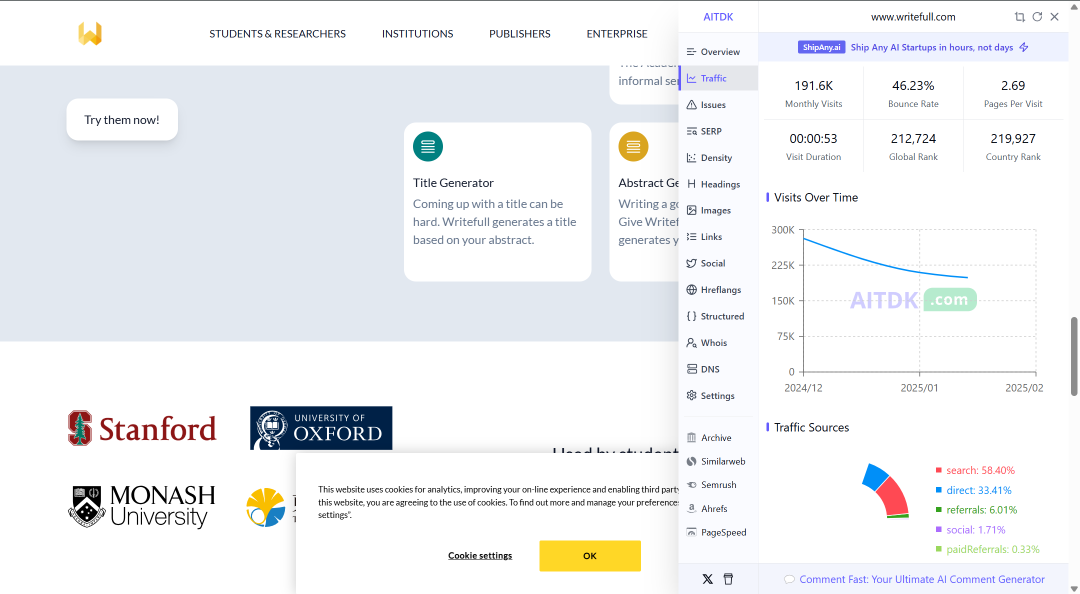Toggle the search 58.40% legend entry

click(x=975, y=471)
